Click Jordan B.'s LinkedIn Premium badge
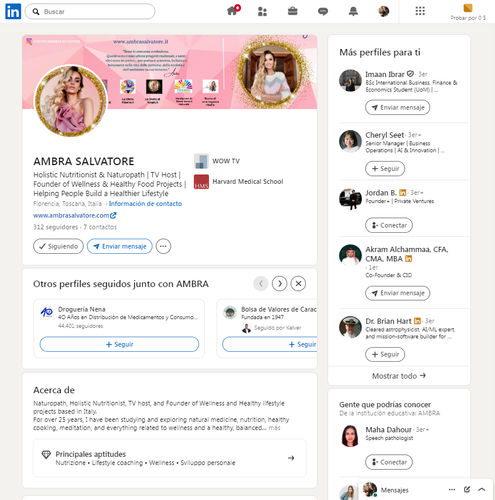 (403, 193)
